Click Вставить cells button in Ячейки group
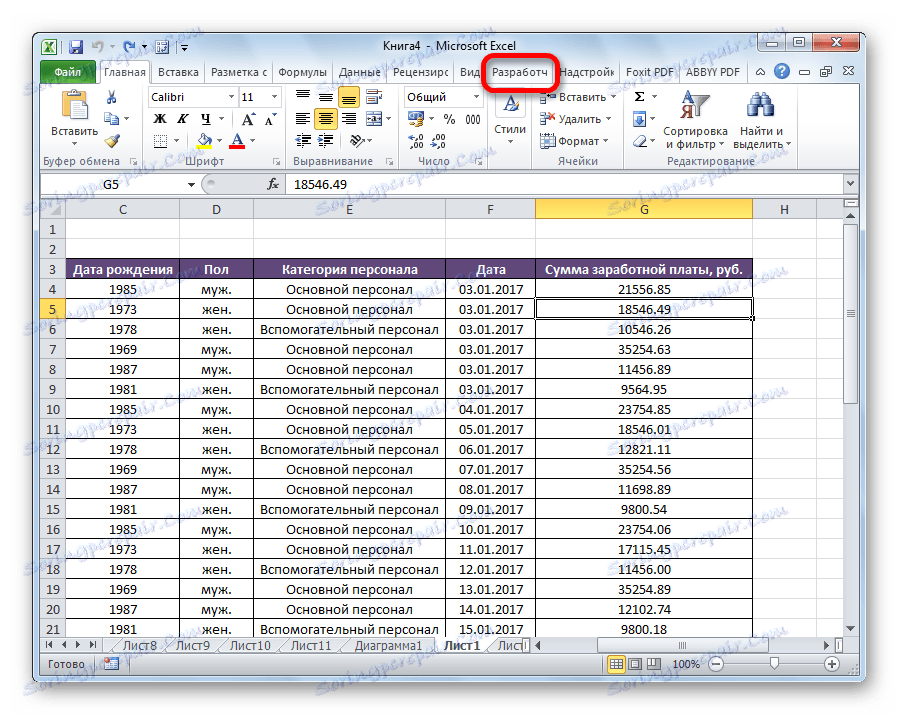The image size is (899, 715). coord(577,97)
